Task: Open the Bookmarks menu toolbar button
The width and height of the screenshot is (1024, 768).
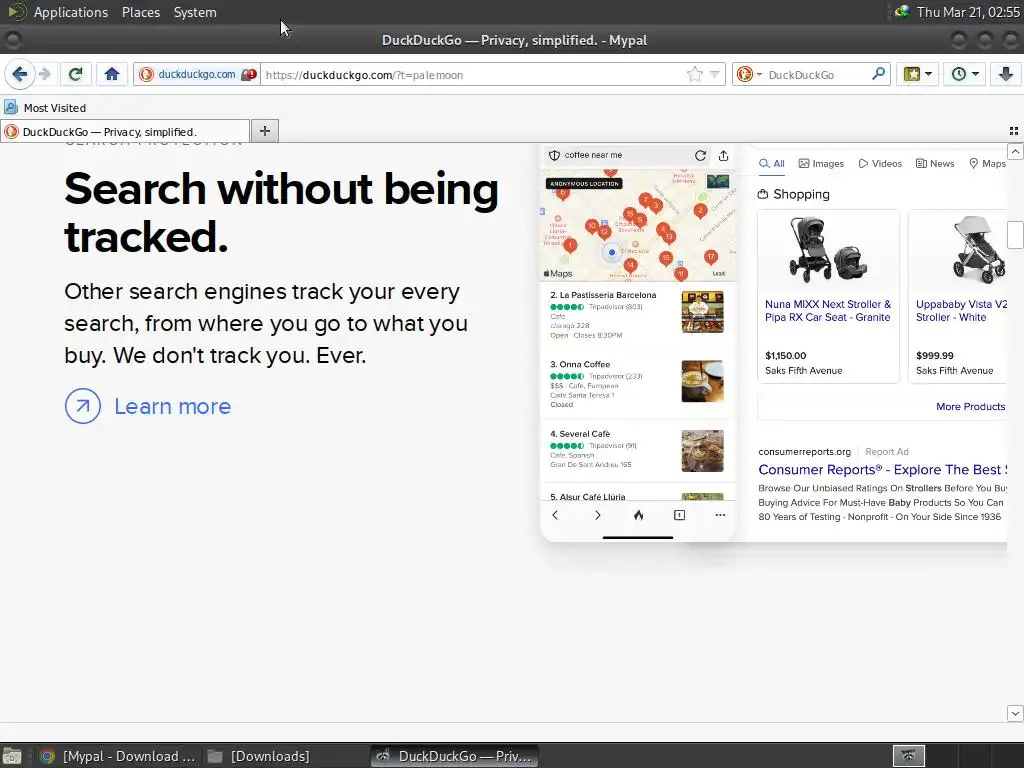Action: [x=917, y=74]
